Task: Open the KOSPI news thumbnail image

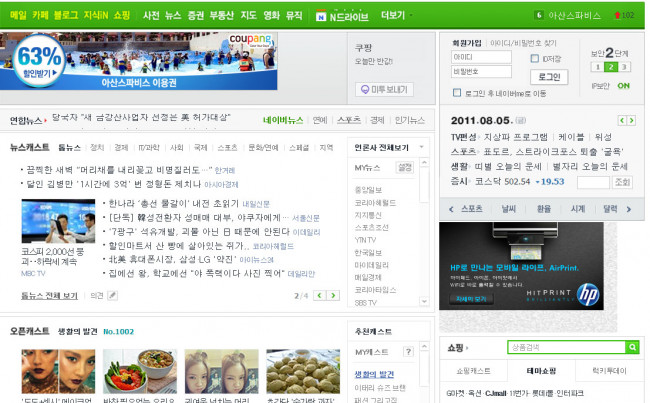Action: click(x=58, y=221)
